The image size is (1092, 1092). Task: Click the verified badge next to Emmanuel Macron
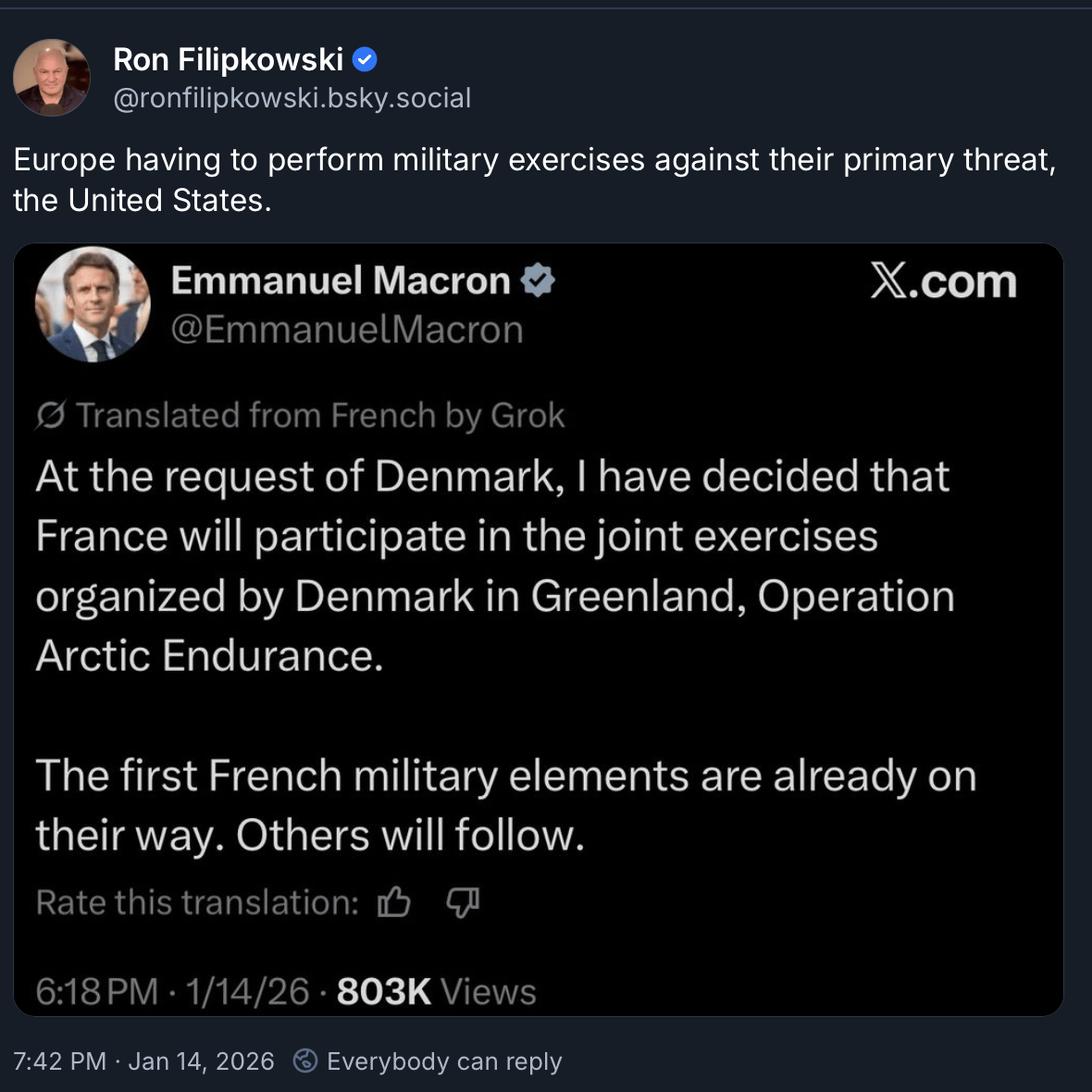(x=538, y=280)
